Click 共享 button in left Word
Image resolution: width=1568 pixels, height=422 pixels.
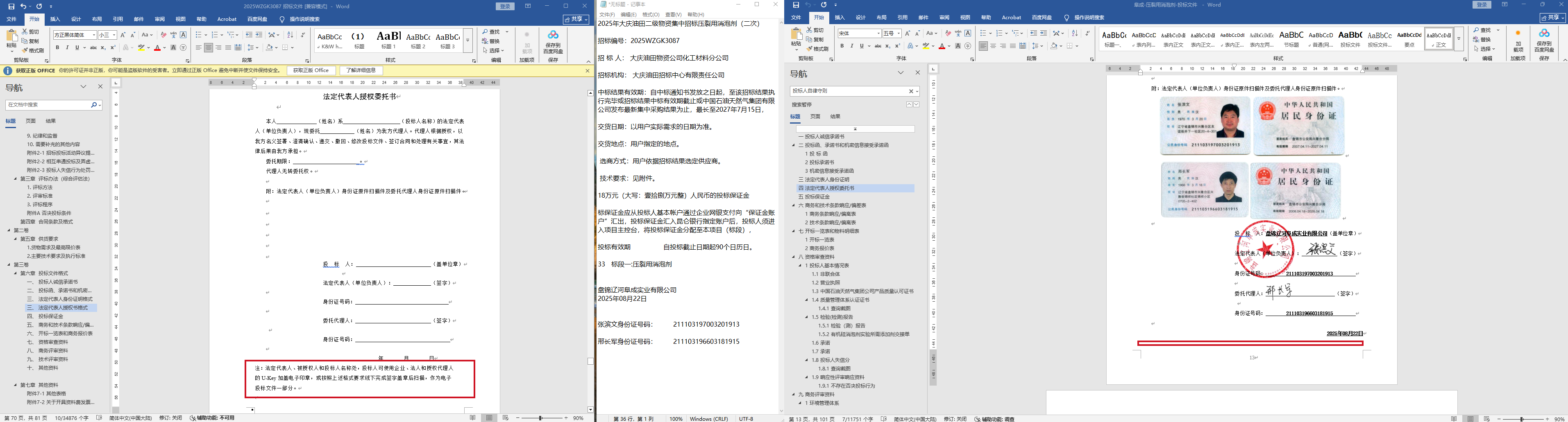click(x=576, y=20)
